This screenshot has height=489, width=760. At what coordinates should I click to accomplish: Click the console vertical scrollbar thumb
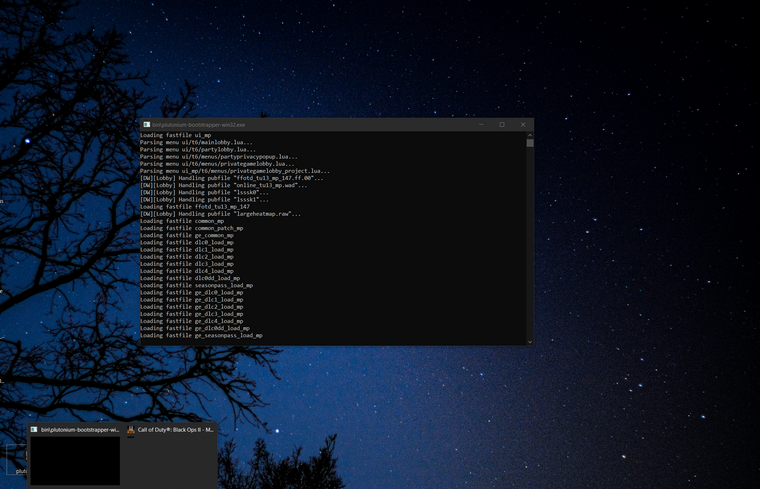coord(530,143)
